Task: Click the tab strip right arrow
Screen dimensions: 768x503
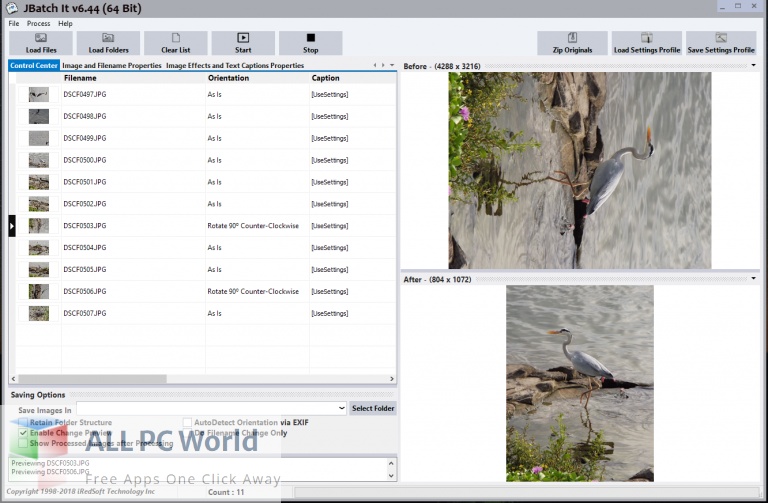Action: [x=383, y=65]
